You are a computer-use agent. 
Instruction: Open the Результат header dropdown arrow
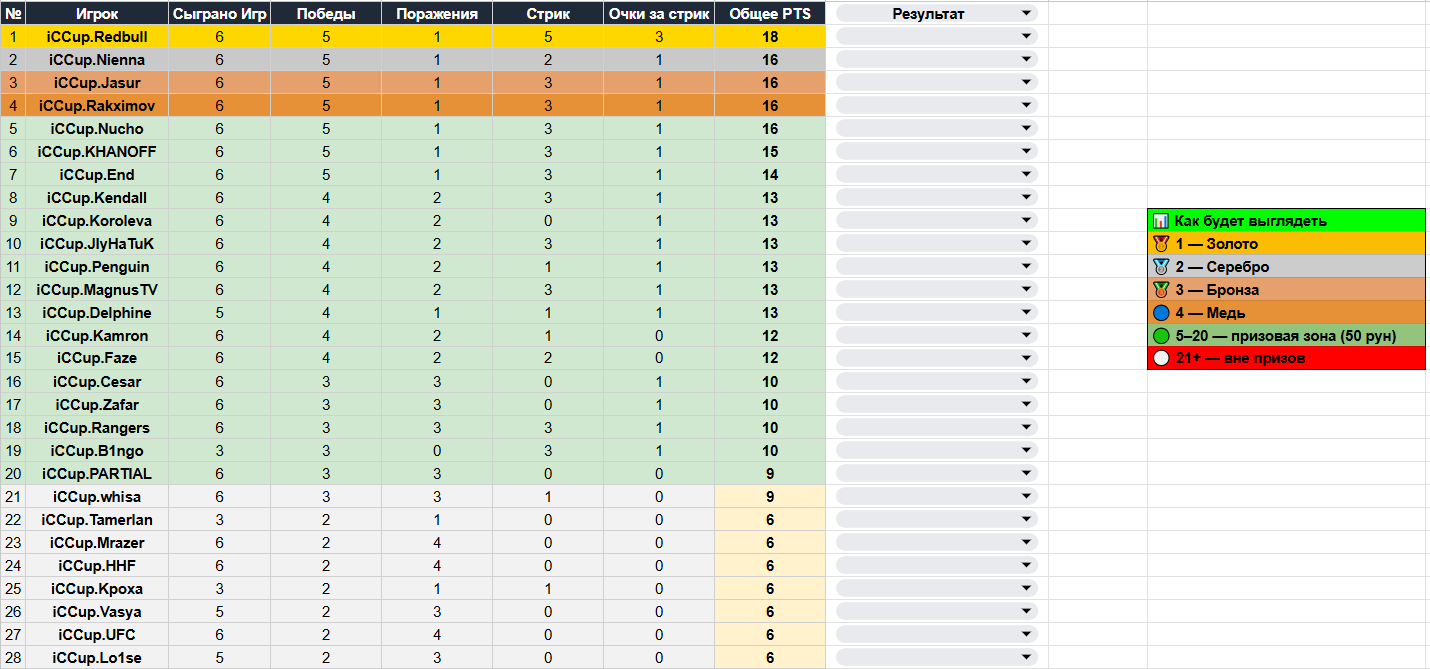coord(1026,14)
